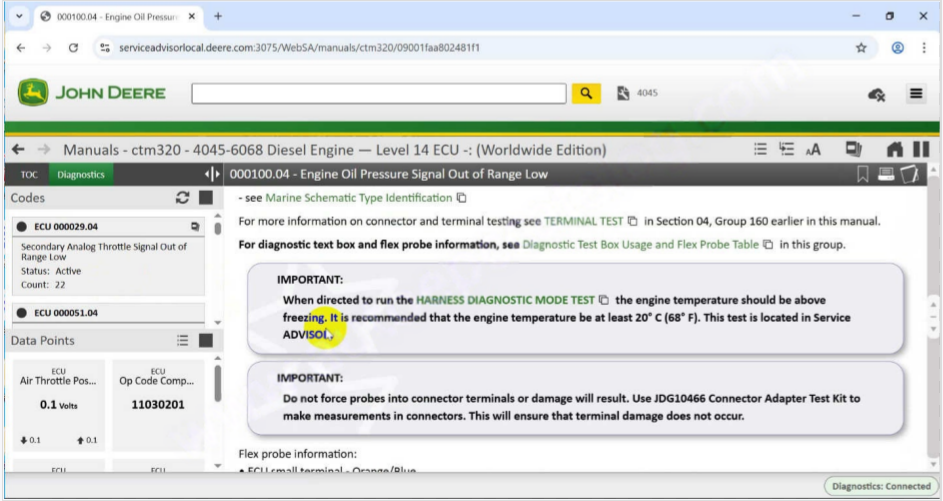Open the browser three-dot menu
This screenshot has width=943, height=501.
924,48
